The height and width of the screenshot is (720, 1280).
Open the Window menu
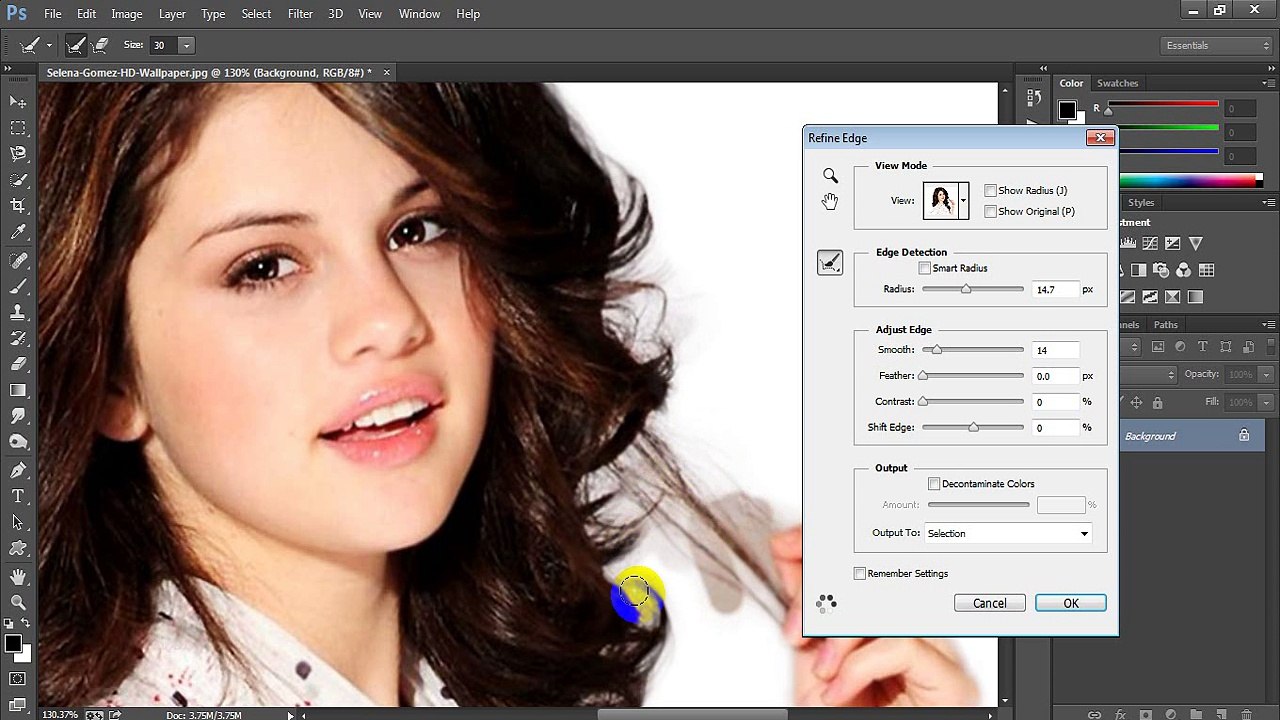[x=419, y=14]
